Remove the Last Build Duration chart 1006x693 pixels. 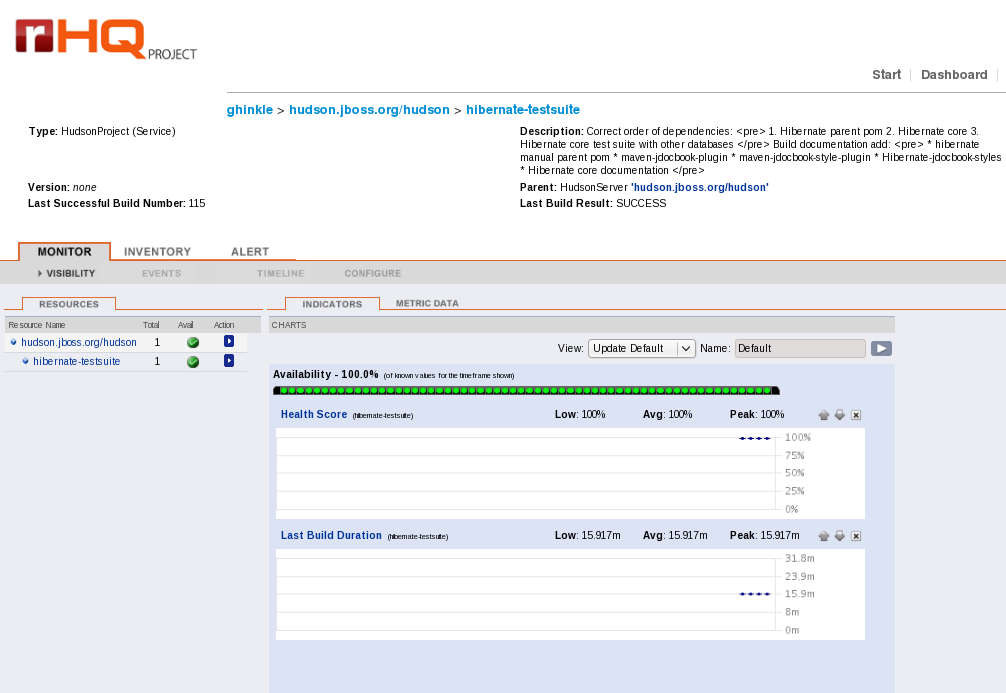(856, 536)
